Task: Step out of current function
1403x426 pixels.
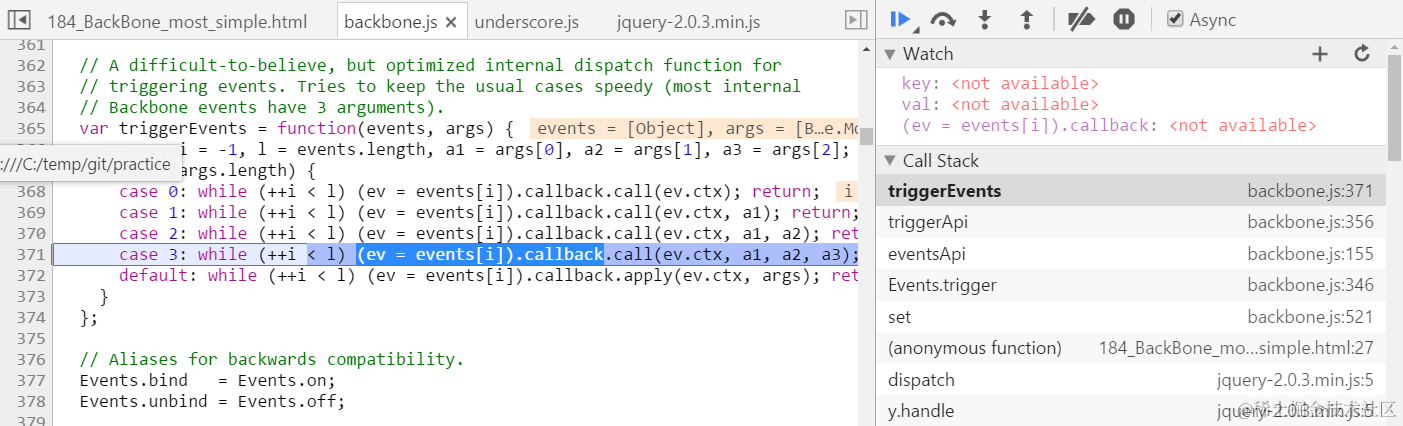Action: (1025, 19)
